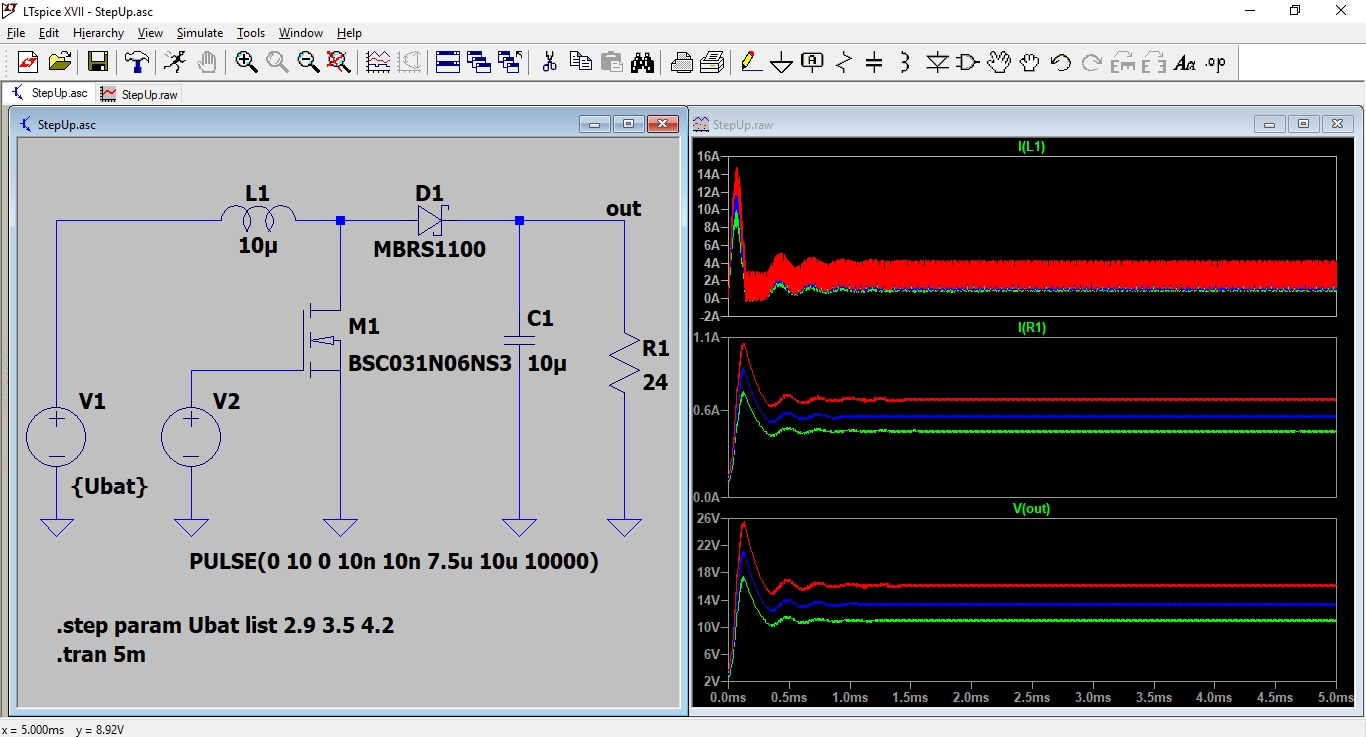The height and width of the screenshot is (737, 1366).
Task: Place a Capacitor from the toolbar
Action: click(874, 62)
